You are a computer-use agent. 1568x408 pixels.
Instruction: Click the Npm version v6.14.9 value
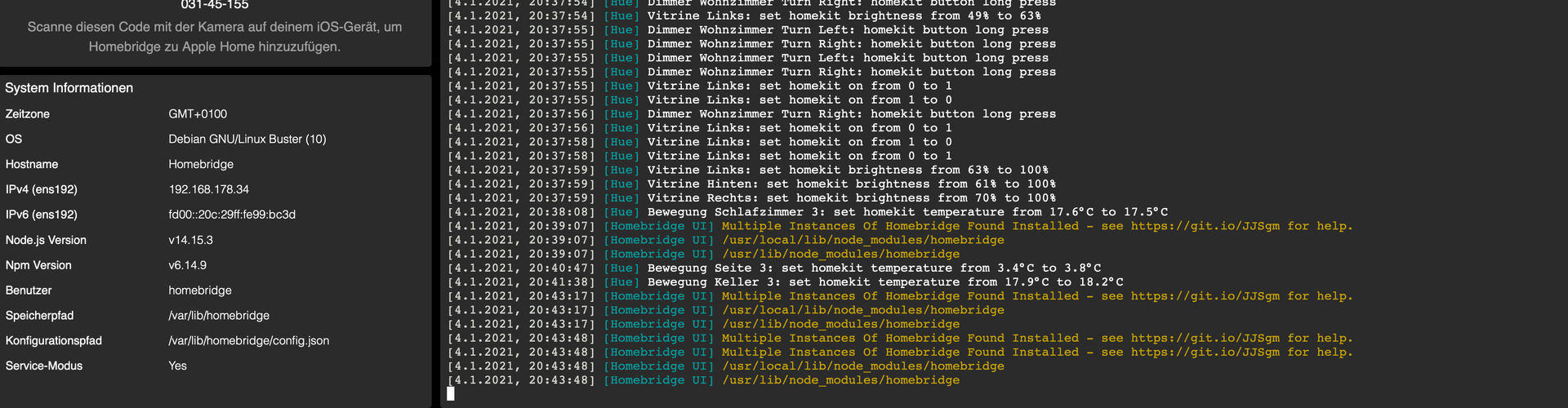(188, 265)
